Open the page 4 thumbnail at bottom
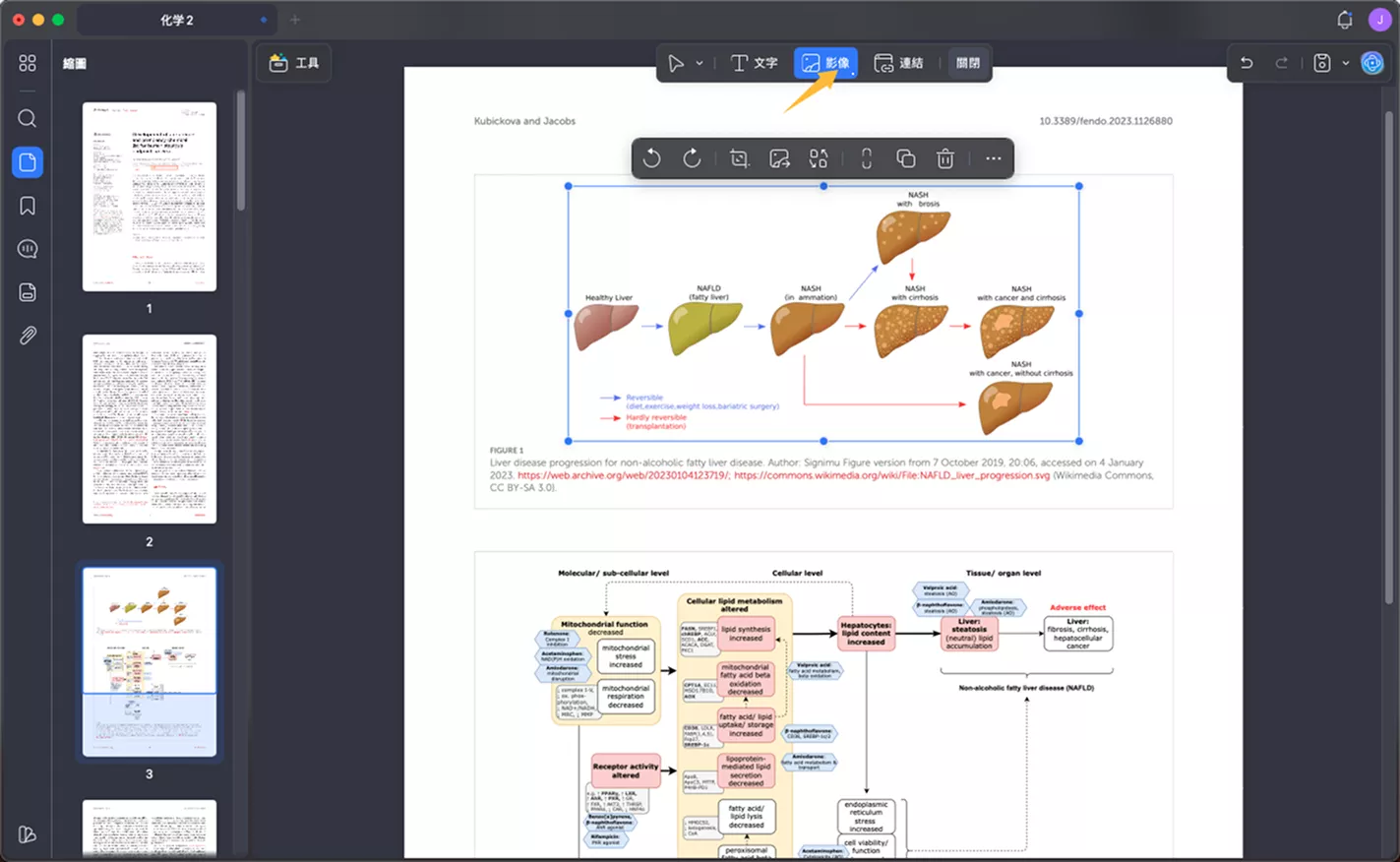This screenshot has width=1400, height=862. coord(150,830)
